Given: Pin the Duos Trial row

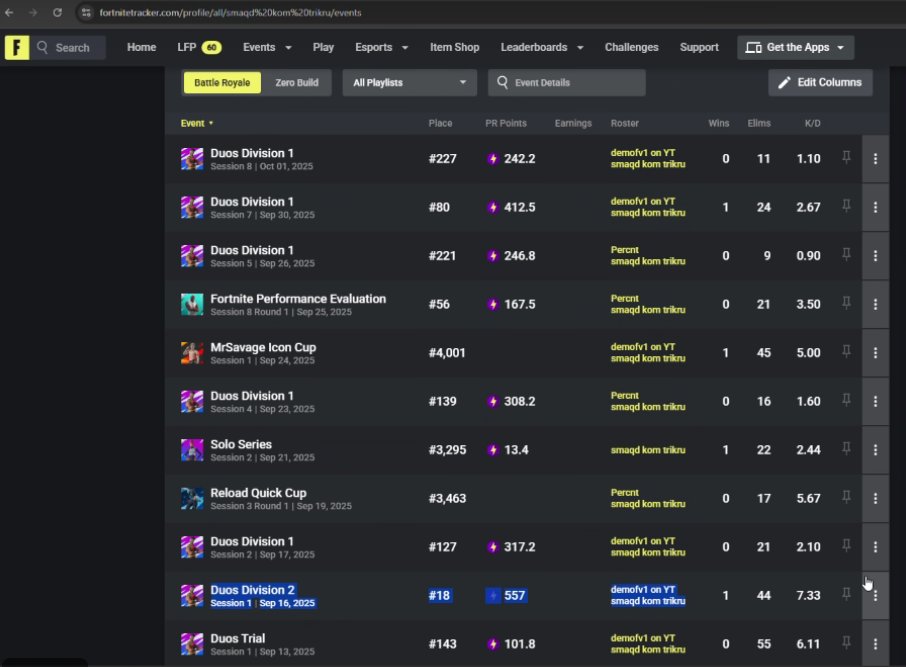Looking at the screenshot, I should [x=846, y=643].
